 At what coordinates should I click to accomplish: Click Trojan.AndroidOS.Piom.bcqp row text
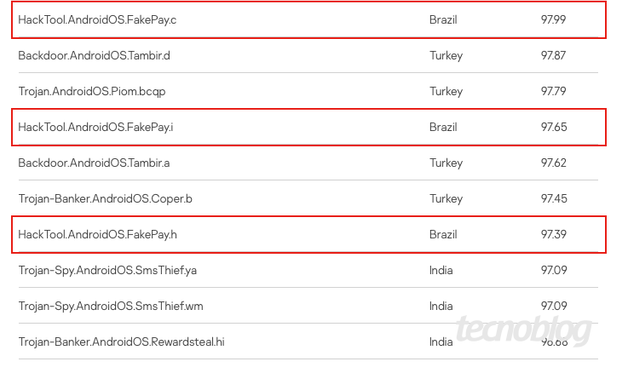(92, 91)
